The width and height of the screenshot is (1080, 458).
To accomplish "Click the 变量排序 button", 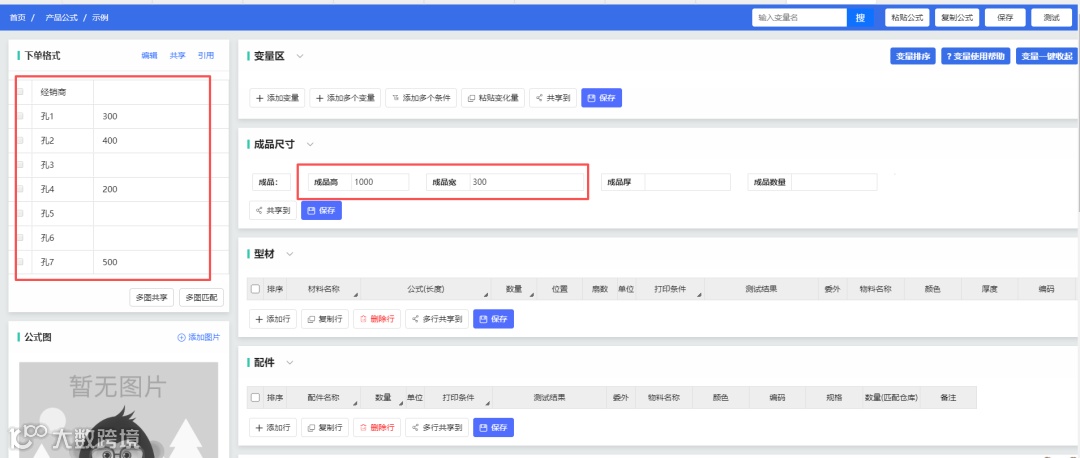I will [x=913, y=56].
